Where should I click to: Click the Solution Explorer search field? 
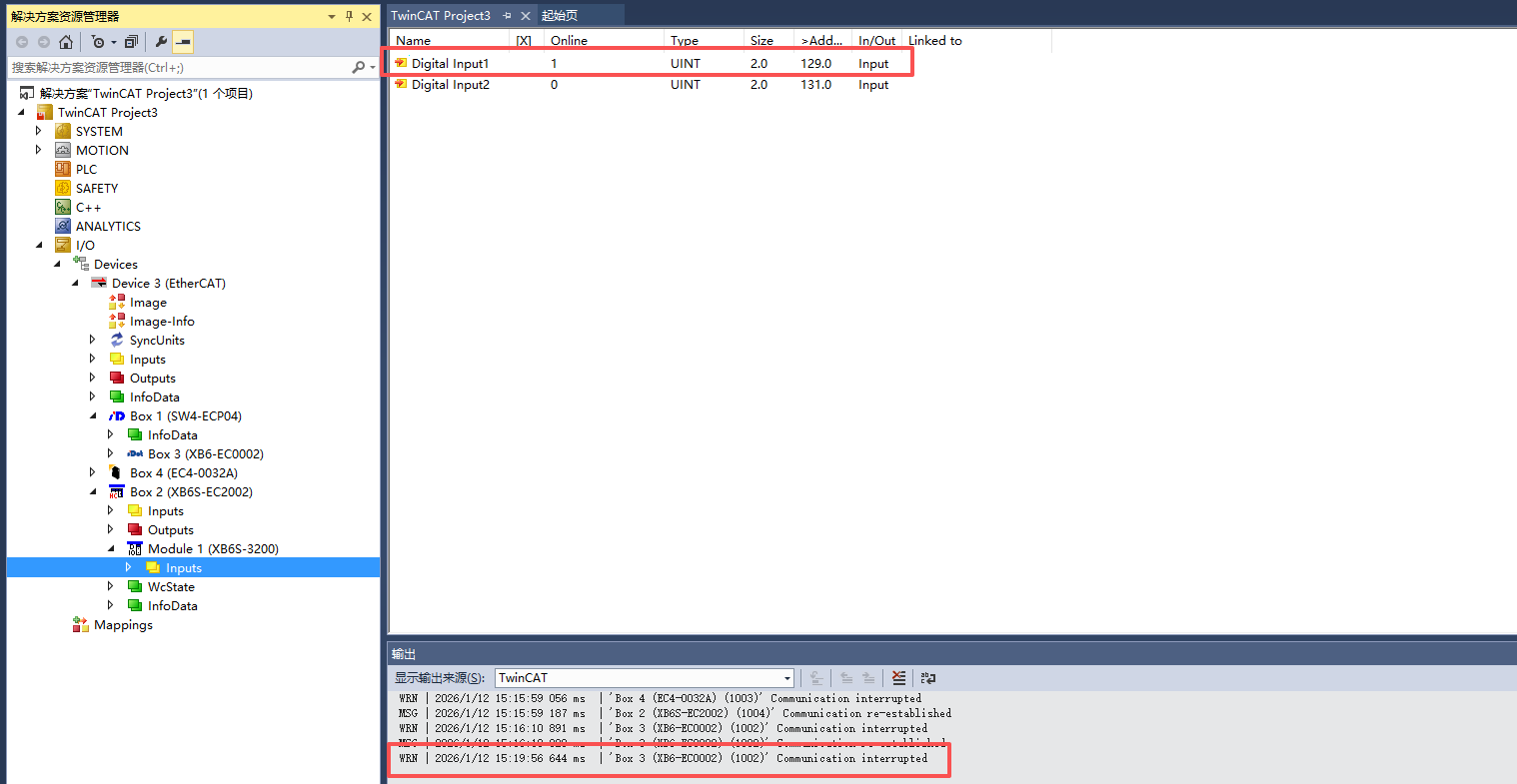click(180, 68)
